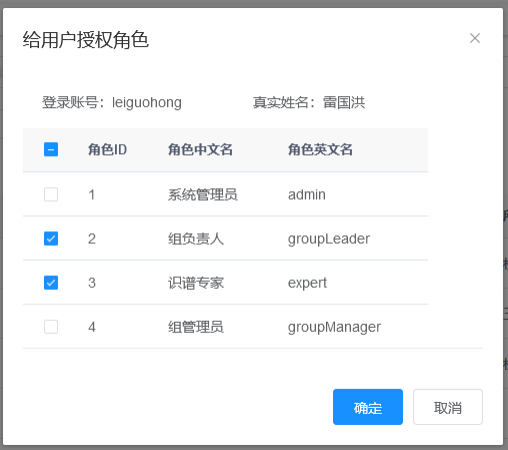Image resolution: width=508 pixels, height=450 pixels.
Task: Click the 角色中文名 column header
Action: (x=200, y=149)
